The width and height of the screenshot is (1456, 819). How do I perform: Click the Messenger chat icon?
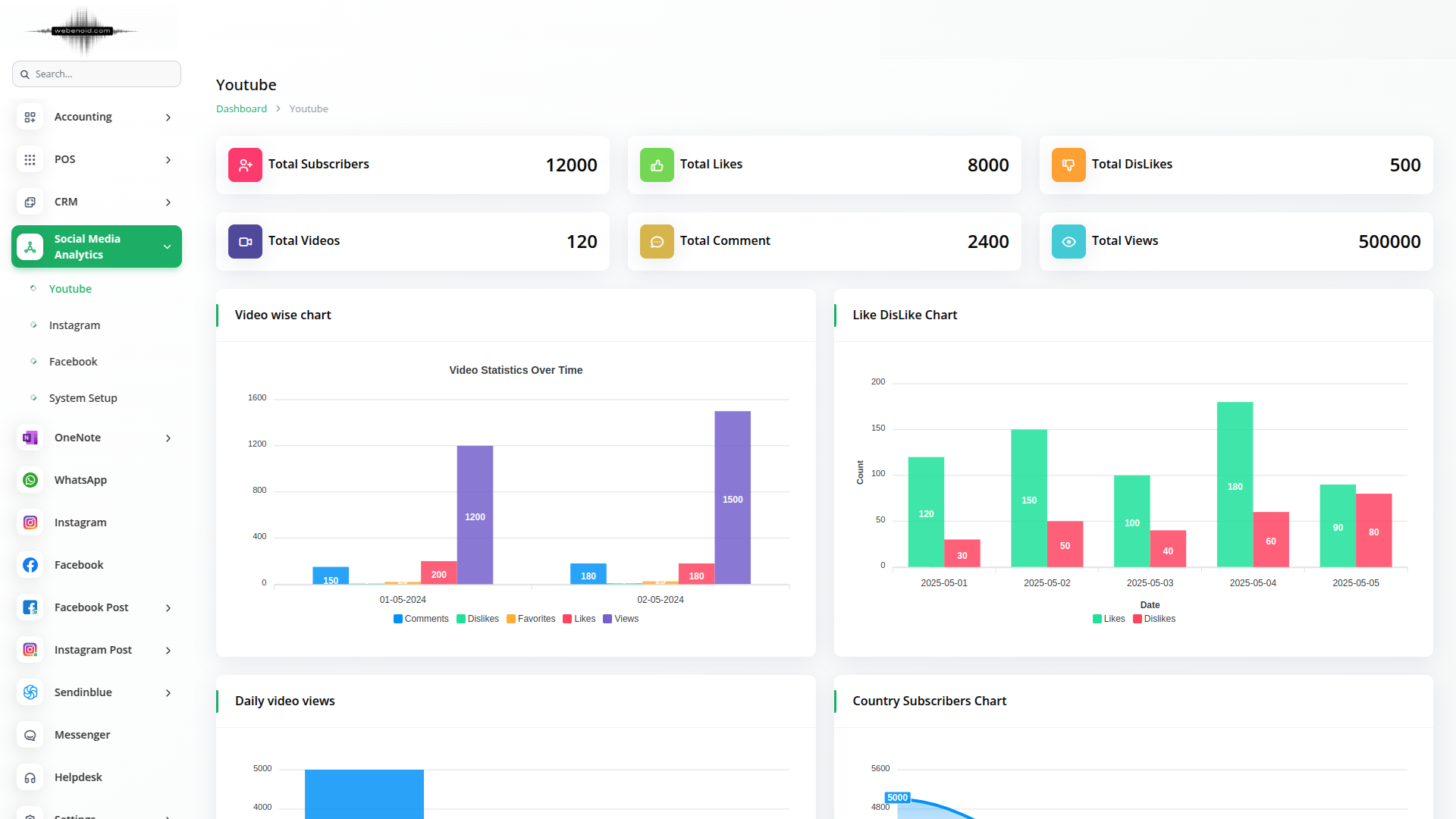coord(30,735)
